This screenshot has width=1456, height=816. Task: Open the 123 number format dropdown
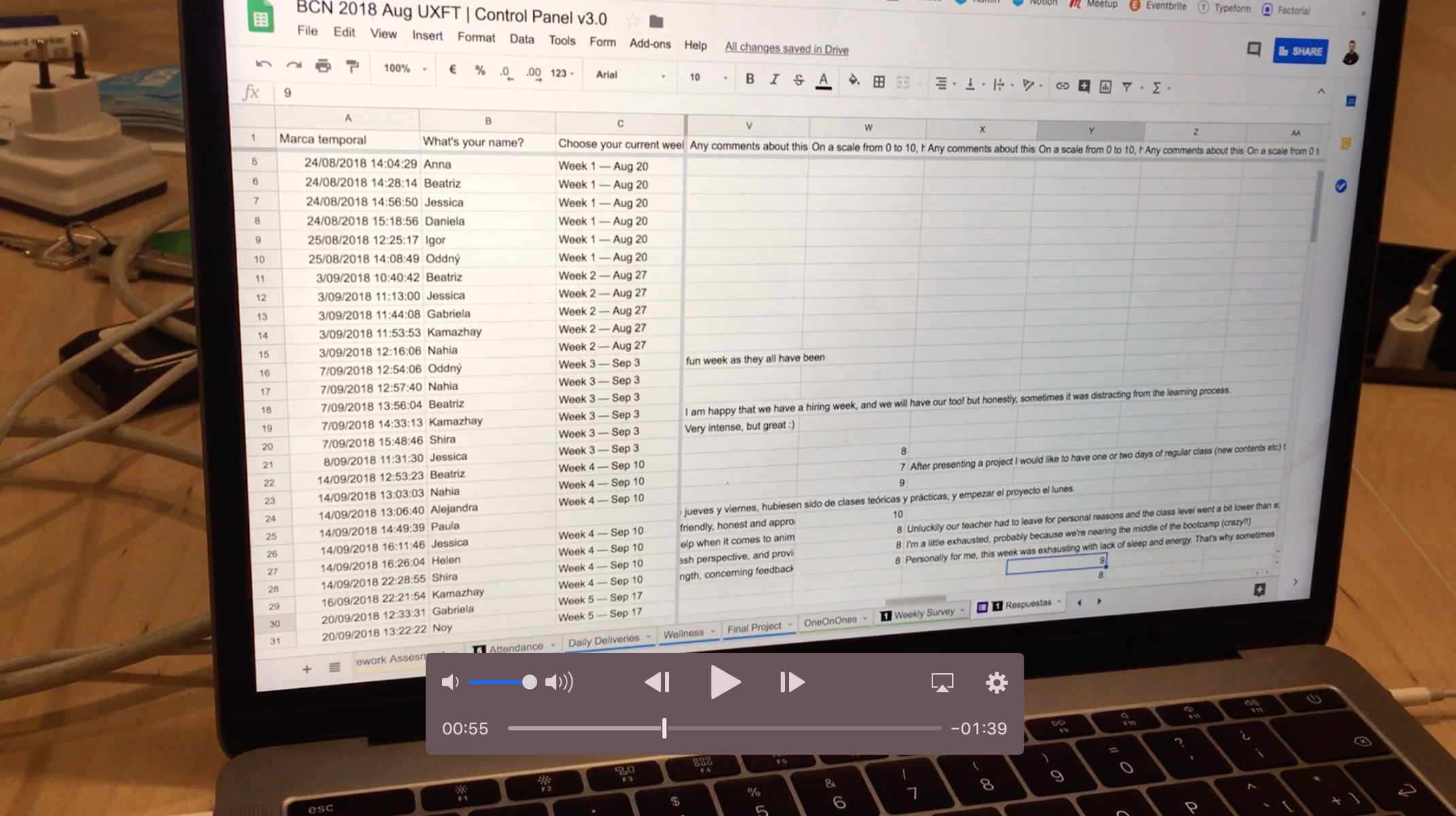(x=562, y=73)
